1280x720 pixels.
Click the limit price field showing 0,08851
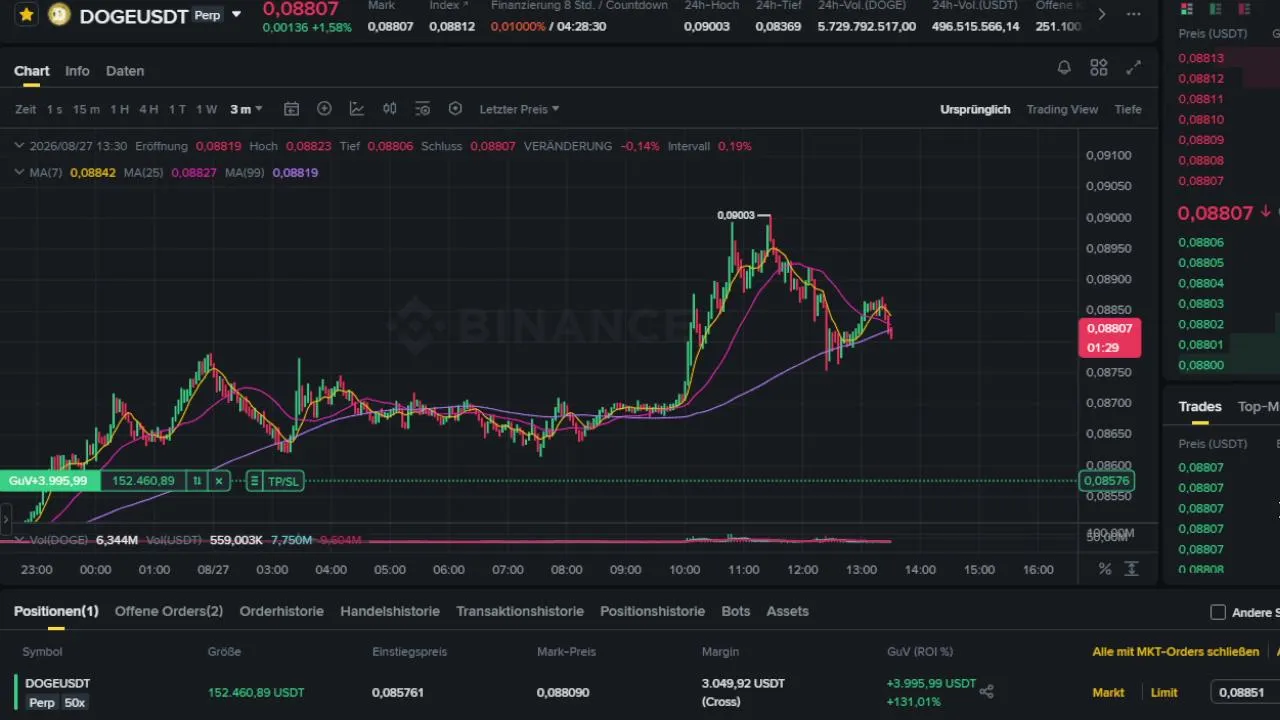(x=1245, y=692)
